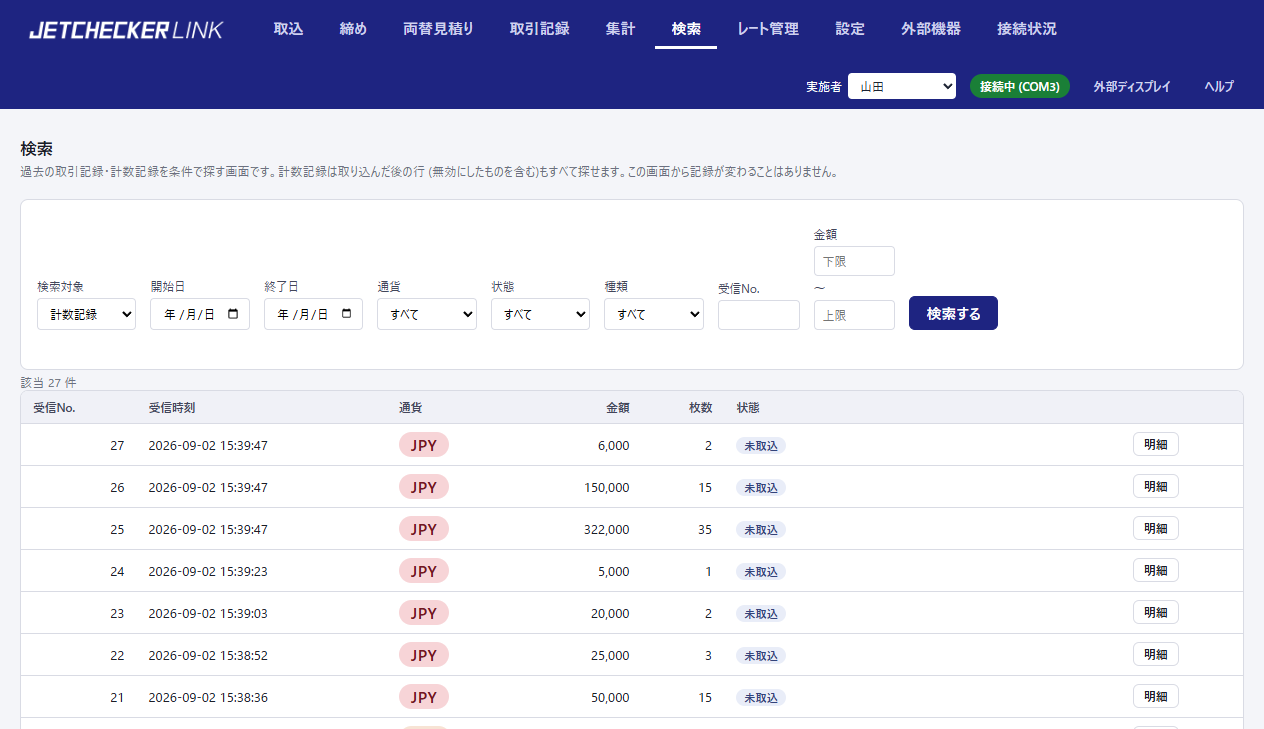
Task: Click the 開始日 date field
Action: pos(200,314)
